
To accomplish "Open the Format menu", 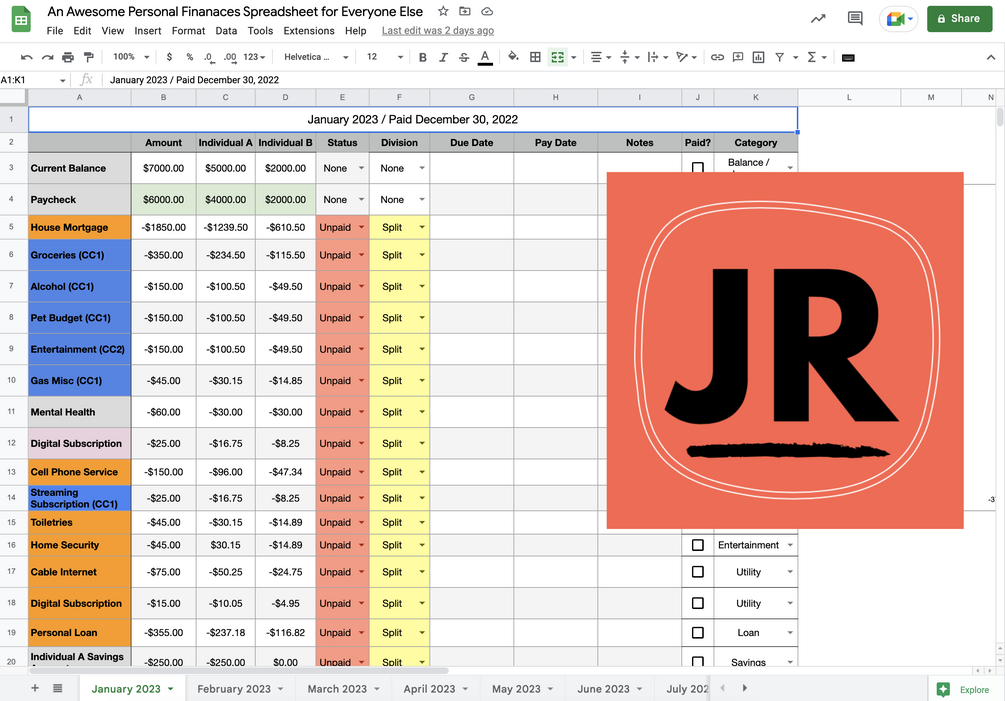I will pos(188,31).
